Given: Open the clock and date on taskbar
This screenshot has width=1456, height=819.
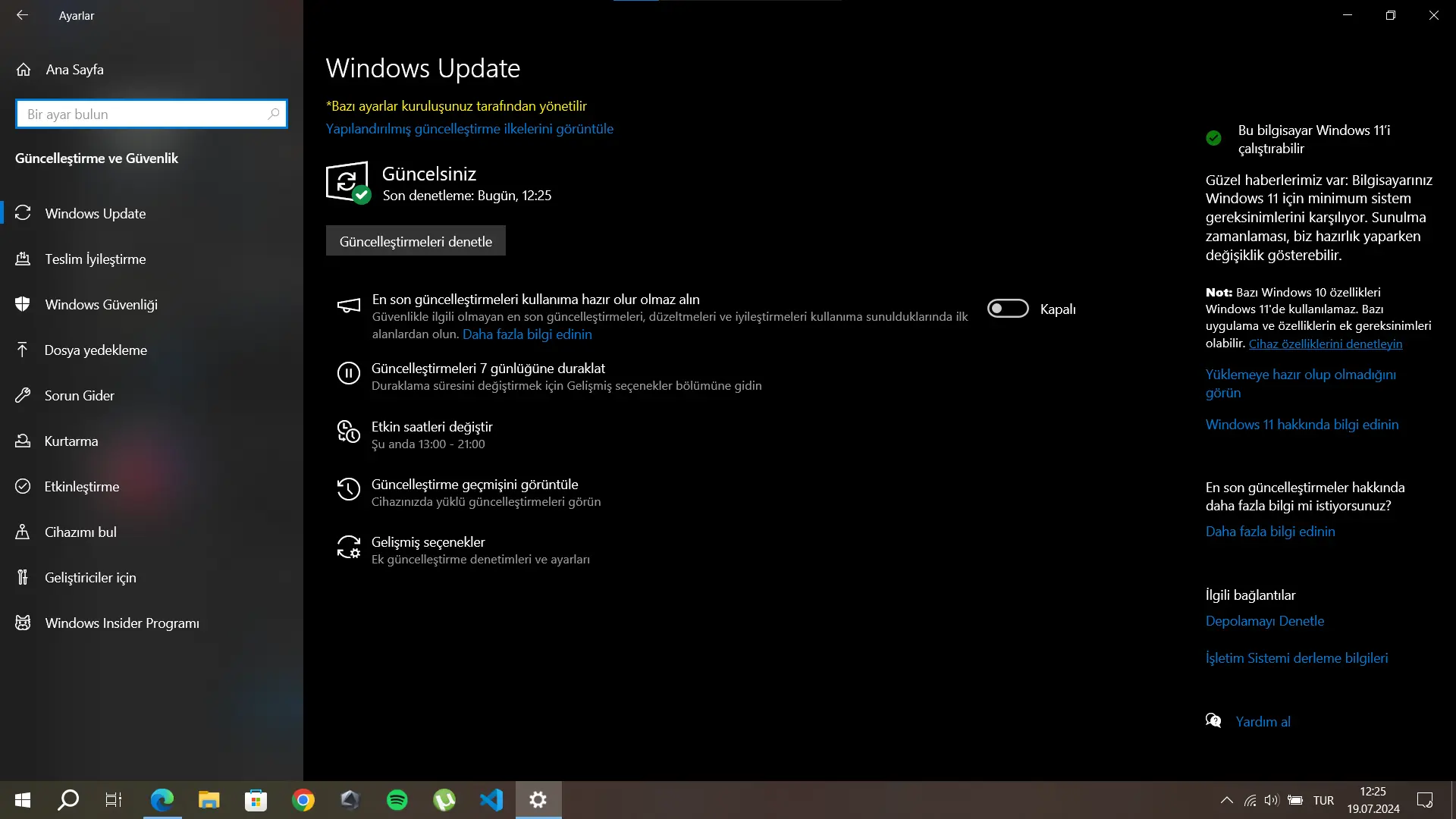Looking at the screenshot, I should pos(1373,800).
